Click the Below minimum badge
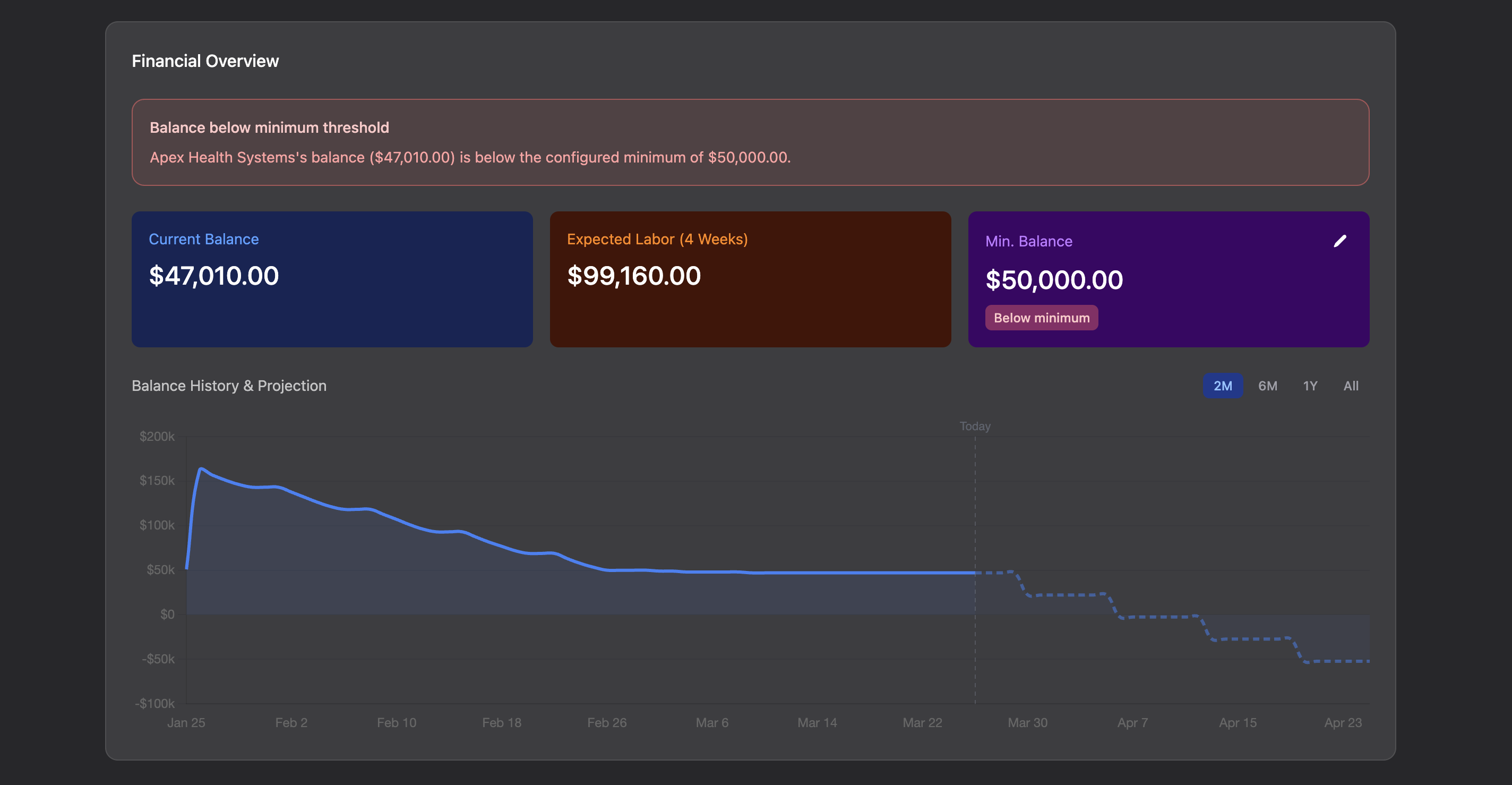The height and width of the screenshot is (785, 1512). point(1041,318)
